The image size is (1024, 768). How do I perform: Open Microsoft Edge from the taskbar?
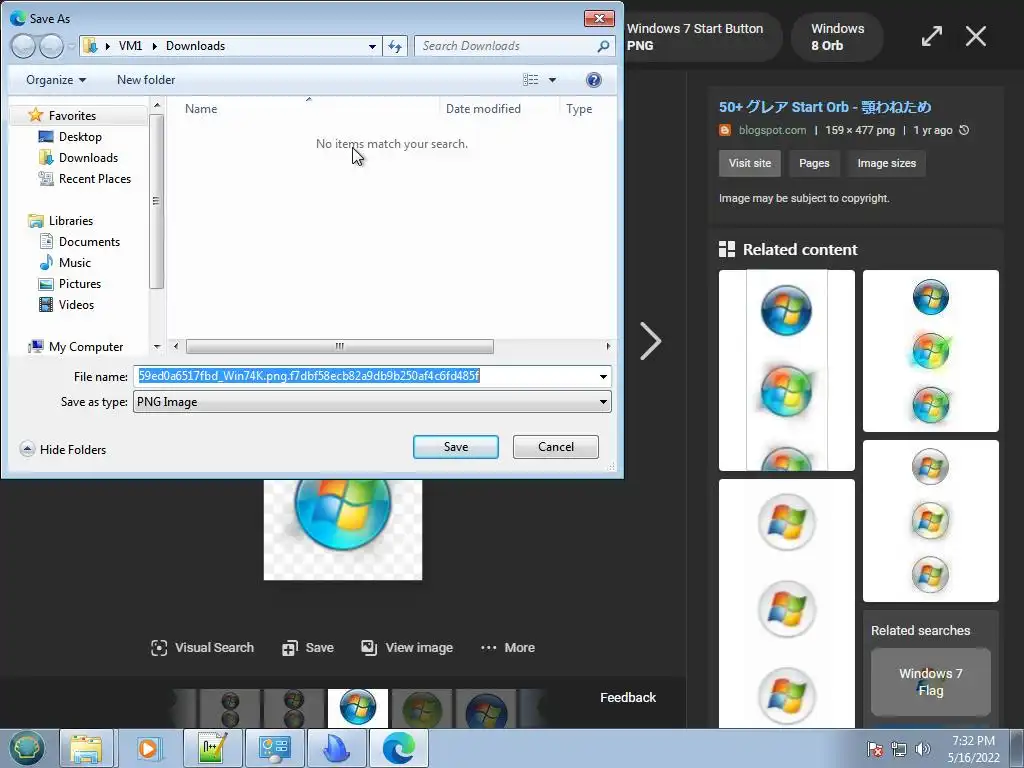pos(399,748)
